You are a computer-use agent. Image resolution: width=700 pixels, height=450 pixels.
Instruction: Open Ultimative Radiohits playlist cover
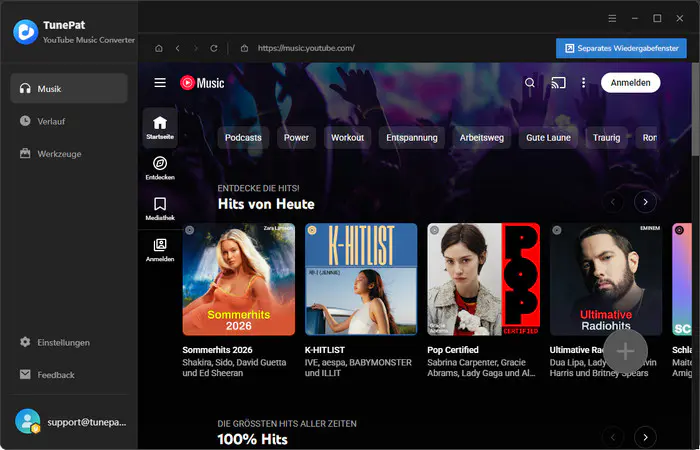[606, 279]
